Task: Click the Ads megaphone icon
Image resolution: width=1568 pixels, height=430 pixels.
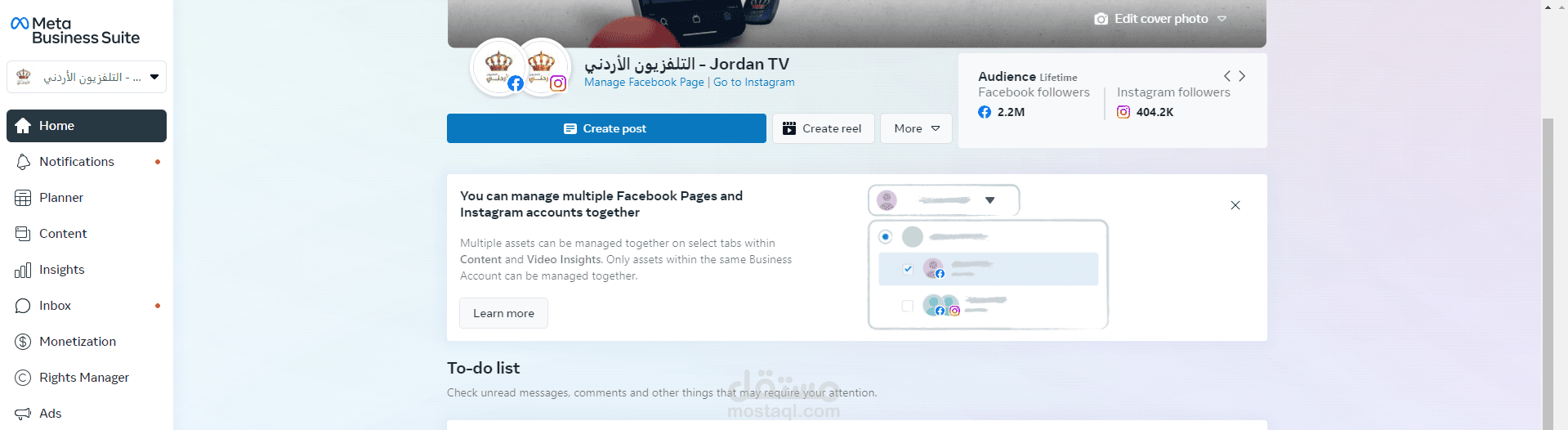Action: coord(23,414)
